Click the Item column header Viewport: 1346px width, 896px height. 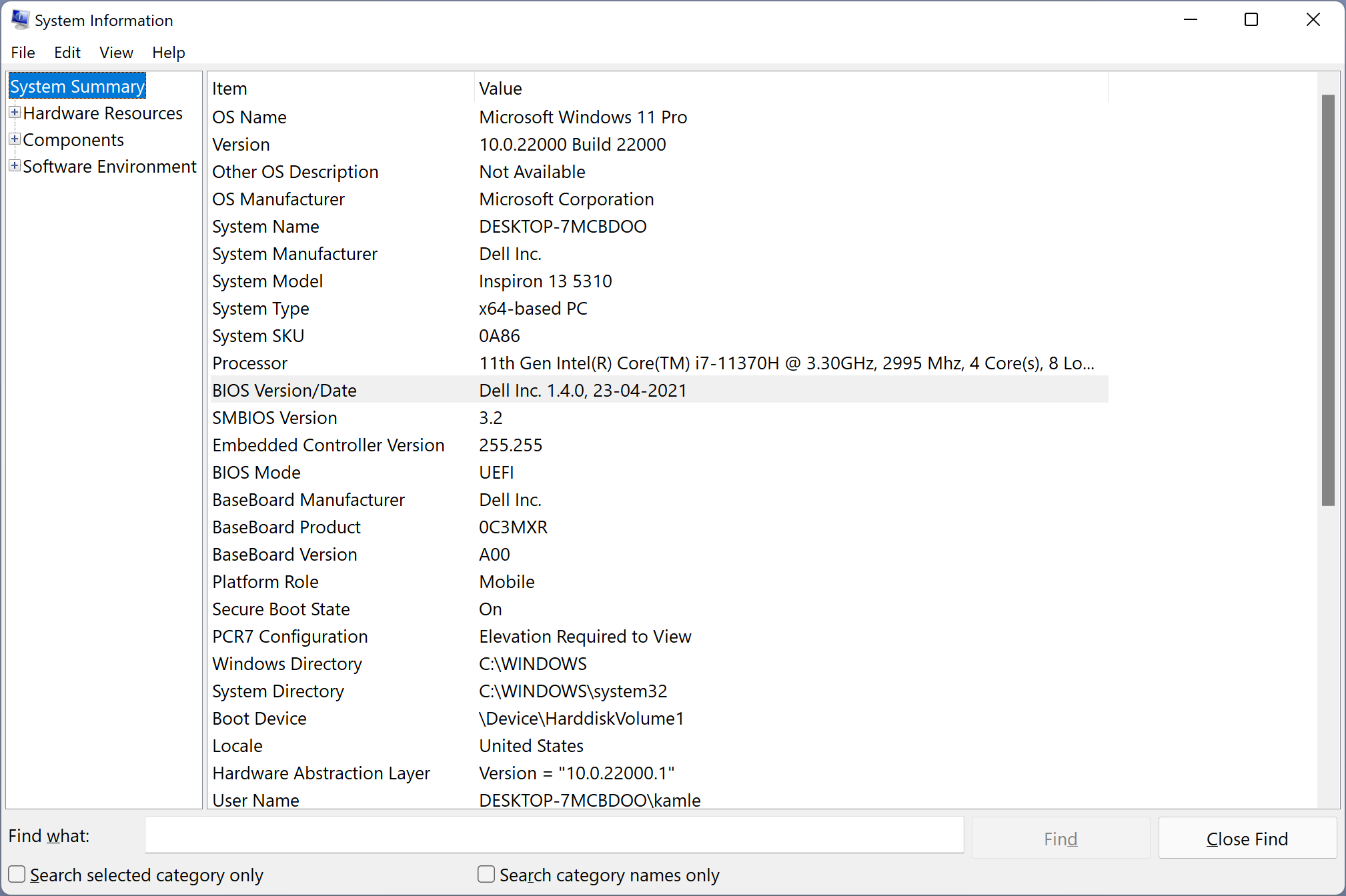tap(229, 87)
